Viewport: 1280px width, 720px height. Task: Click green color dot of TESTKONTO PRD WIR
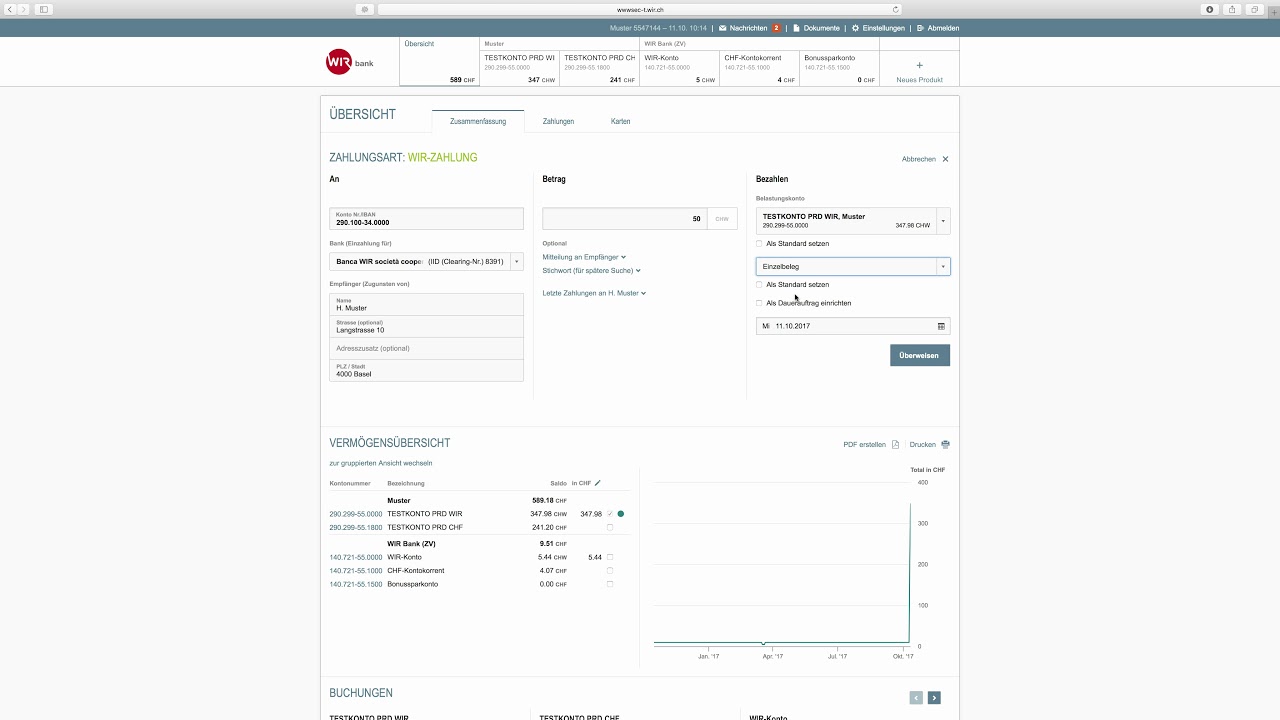pyautogui.click(x=621, y=514)
